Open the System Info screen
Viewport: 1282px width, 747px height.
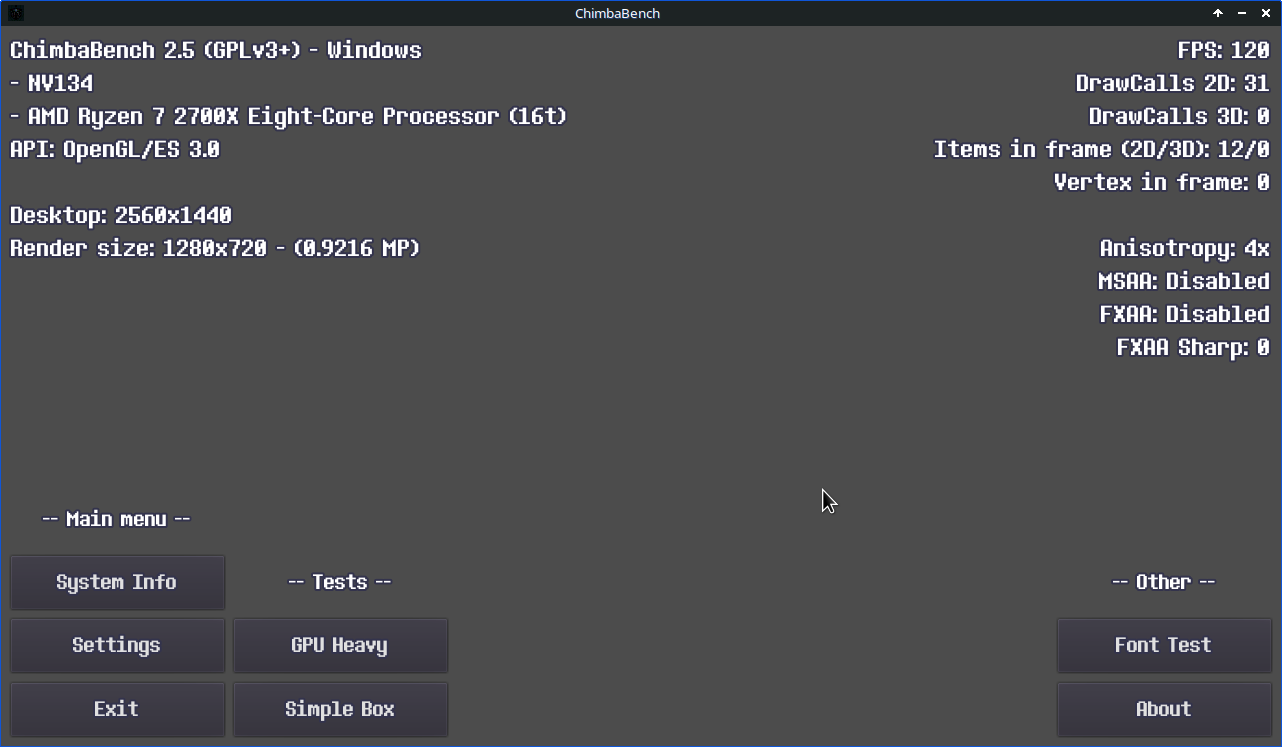pos(117,582)
